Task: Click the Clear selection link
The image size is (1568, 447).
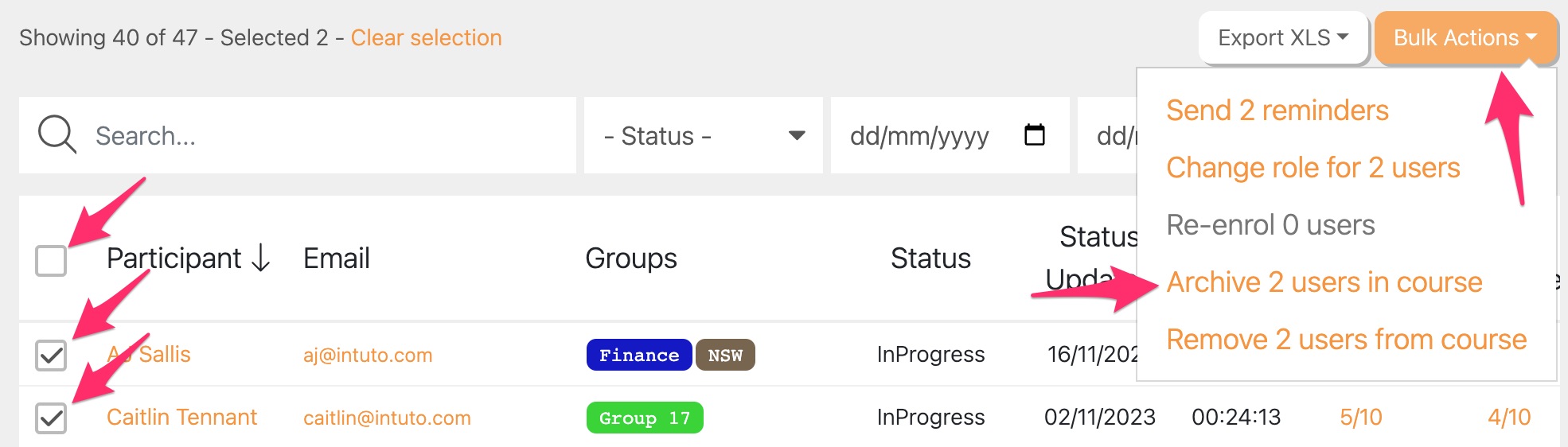Action: click(426, 38)
